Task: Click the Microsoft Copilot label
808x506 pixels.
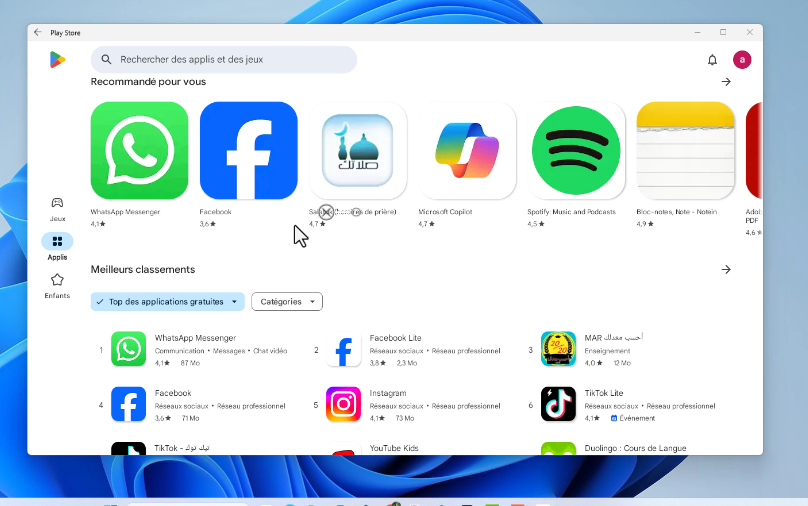Action: [x=445, y=212]
